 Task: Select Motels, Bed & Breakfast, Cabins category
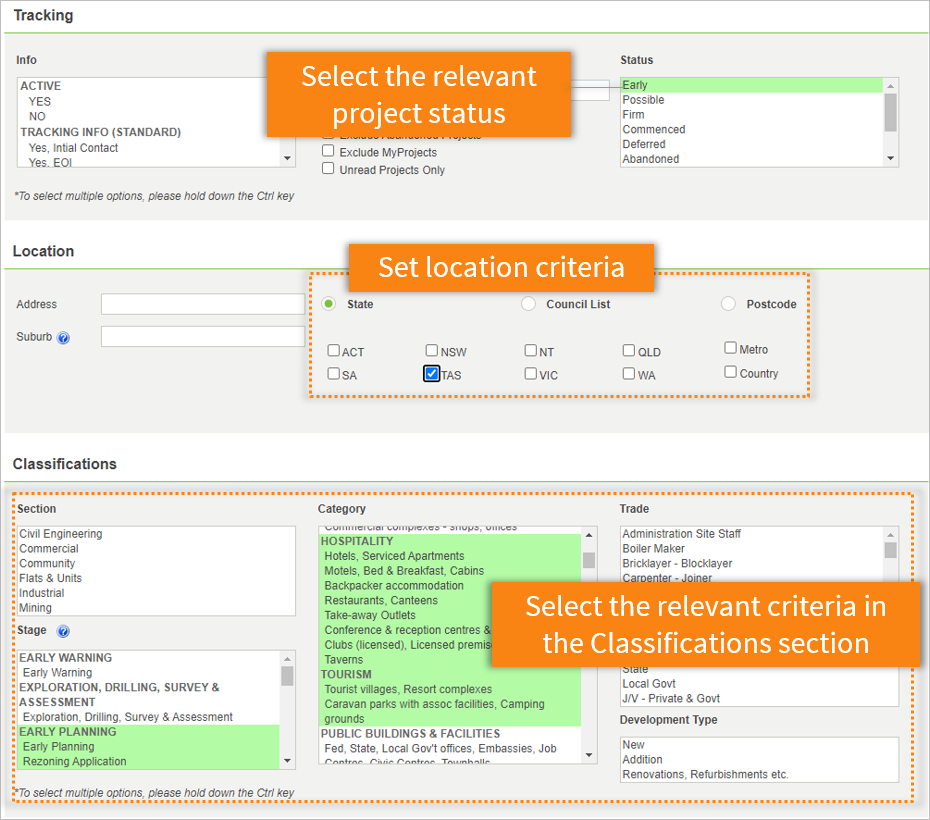pyautogui.click(x=450, y=571)
